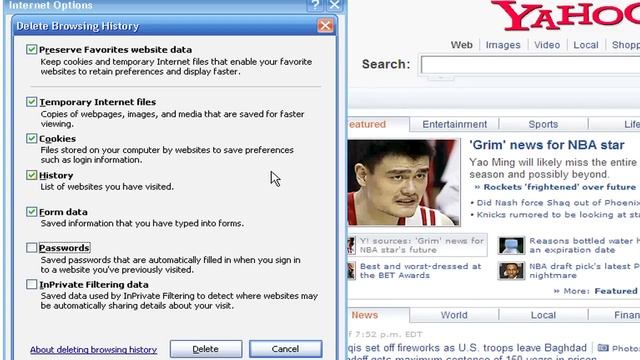Select the Web search tab
The height and width of the screenshot is (360, 640).
pos(462,45)
